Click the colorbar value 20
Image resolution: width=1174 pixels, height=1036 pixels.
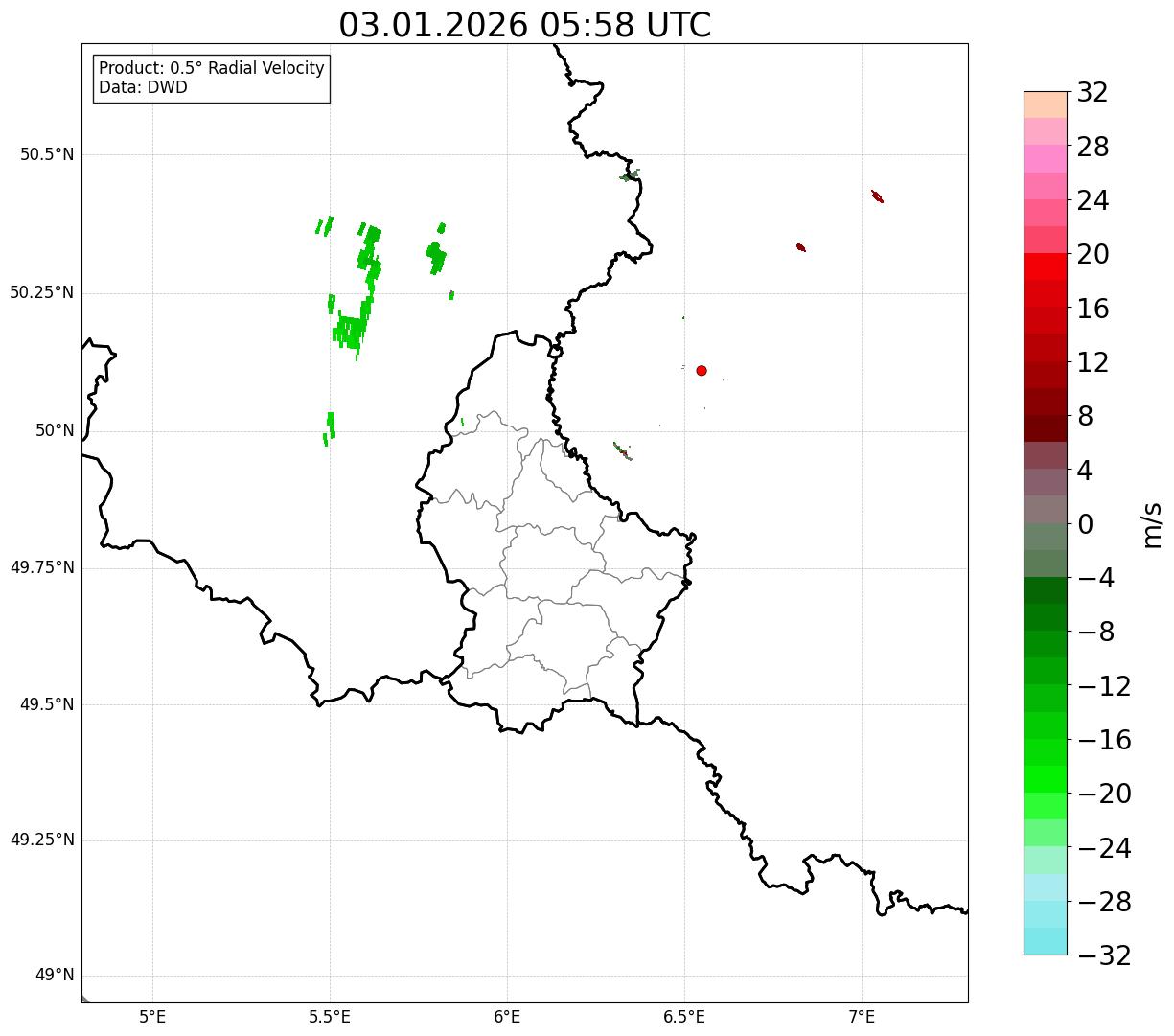click(1093, 255)
